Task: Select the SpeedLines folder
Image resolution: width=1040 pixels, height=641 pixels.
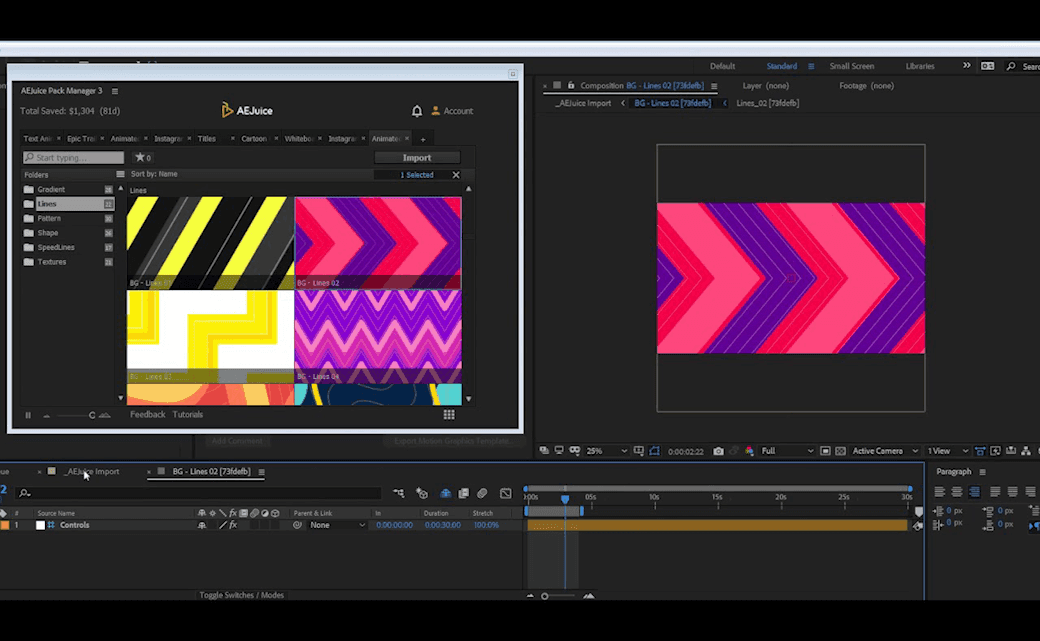Action: [x=68, y=248]
